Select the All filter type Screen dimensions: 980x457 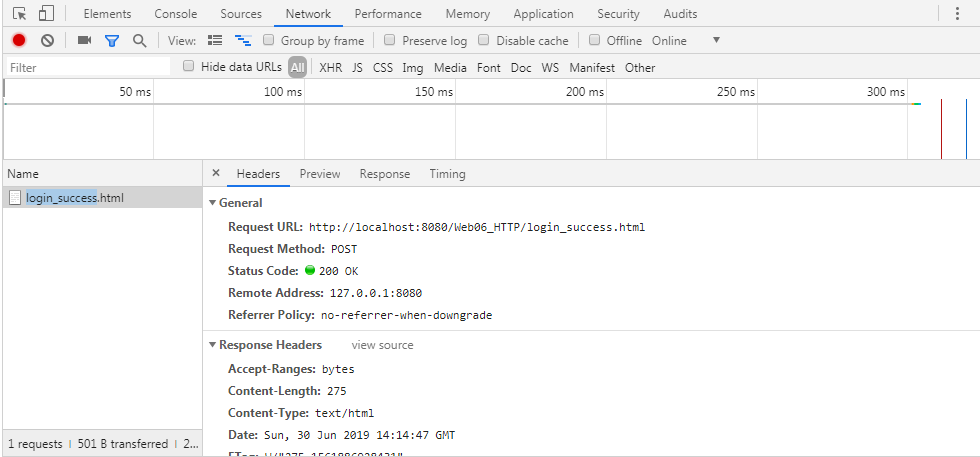point(298,68)
